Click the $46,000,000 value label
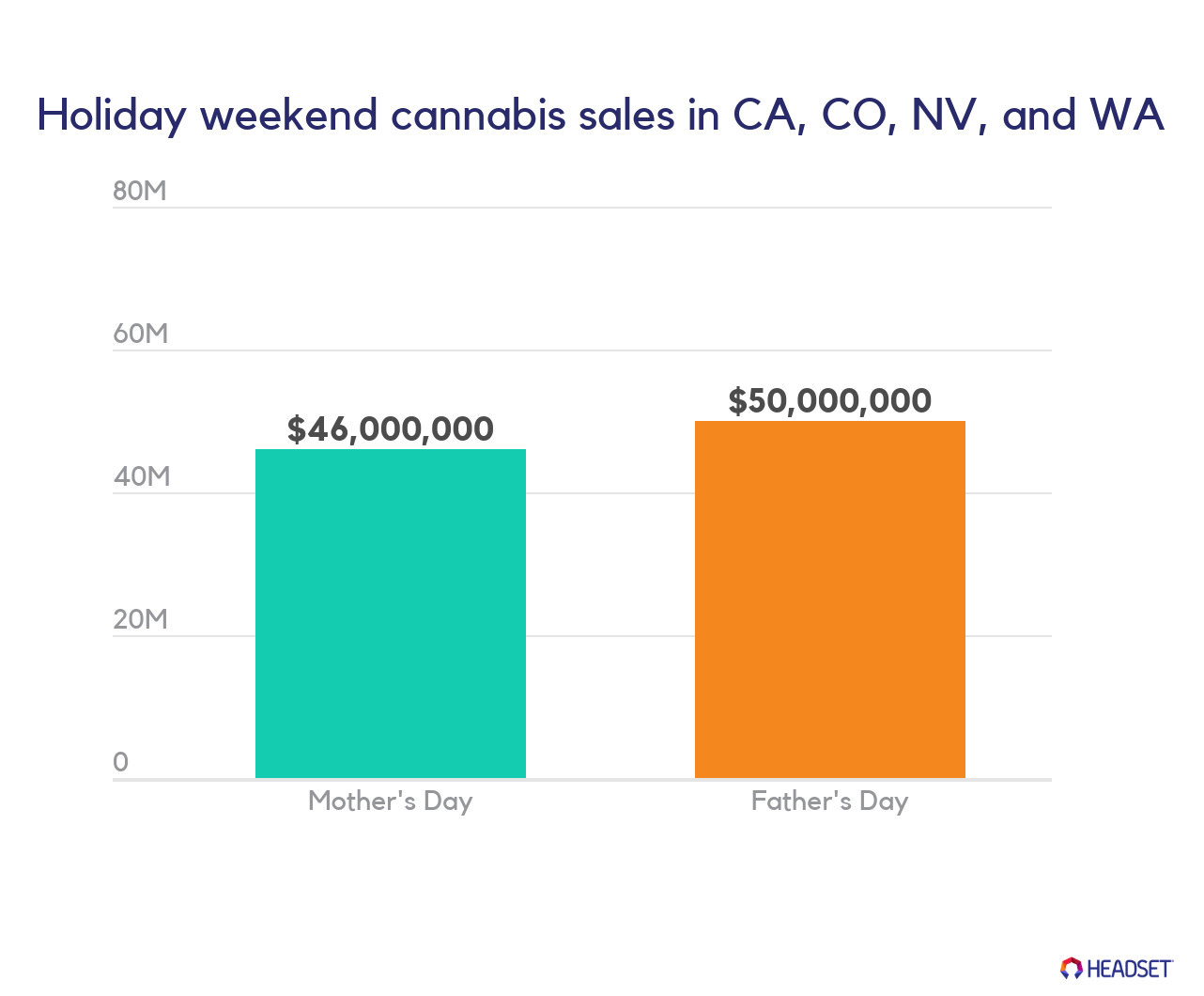Image resolution: width=1204 pixels, height=996 pixels. click(x=391, y=428)
